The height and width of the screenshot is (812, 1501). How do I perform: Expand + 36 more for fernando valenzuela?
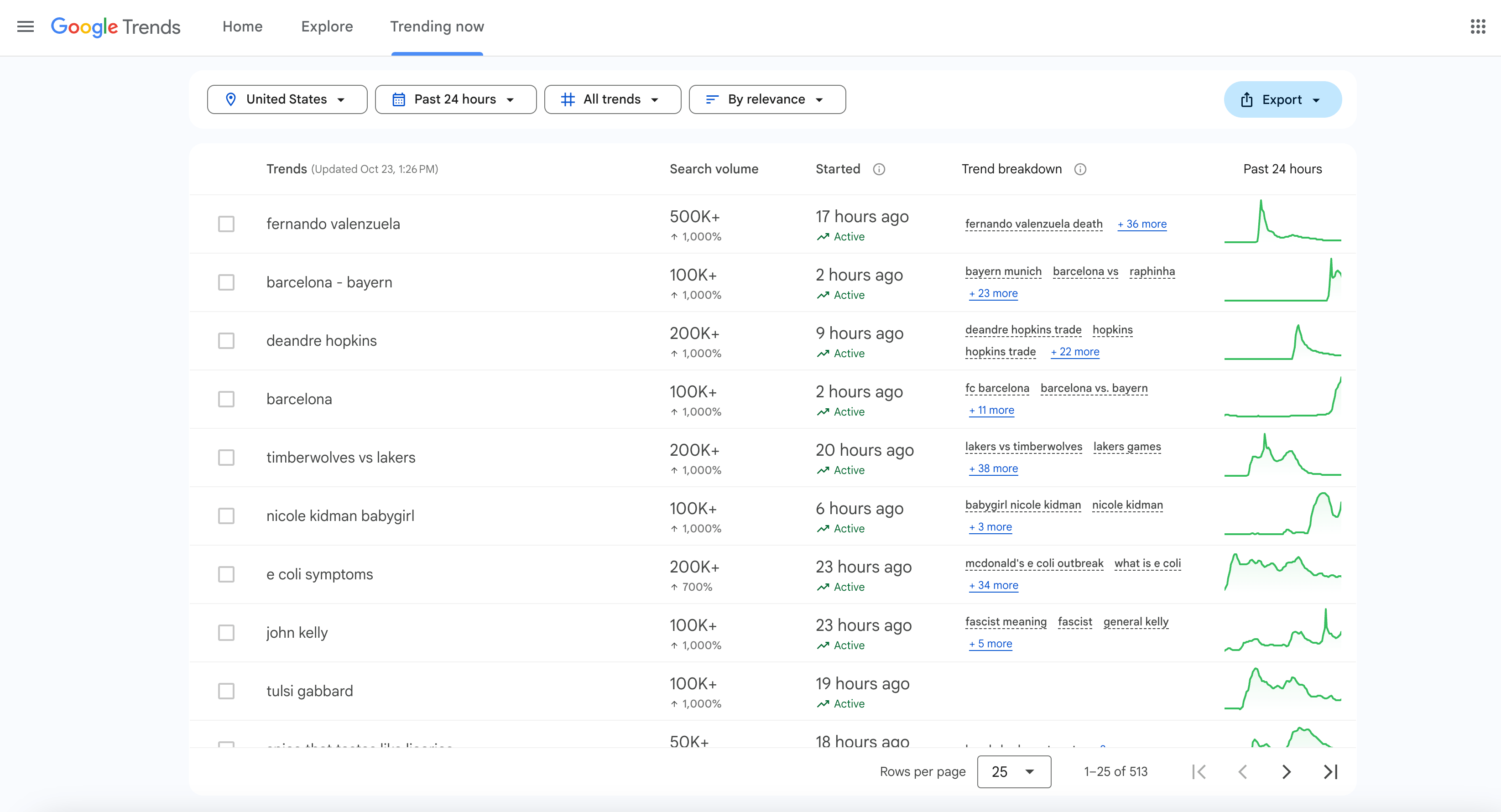coord(1142,224)
